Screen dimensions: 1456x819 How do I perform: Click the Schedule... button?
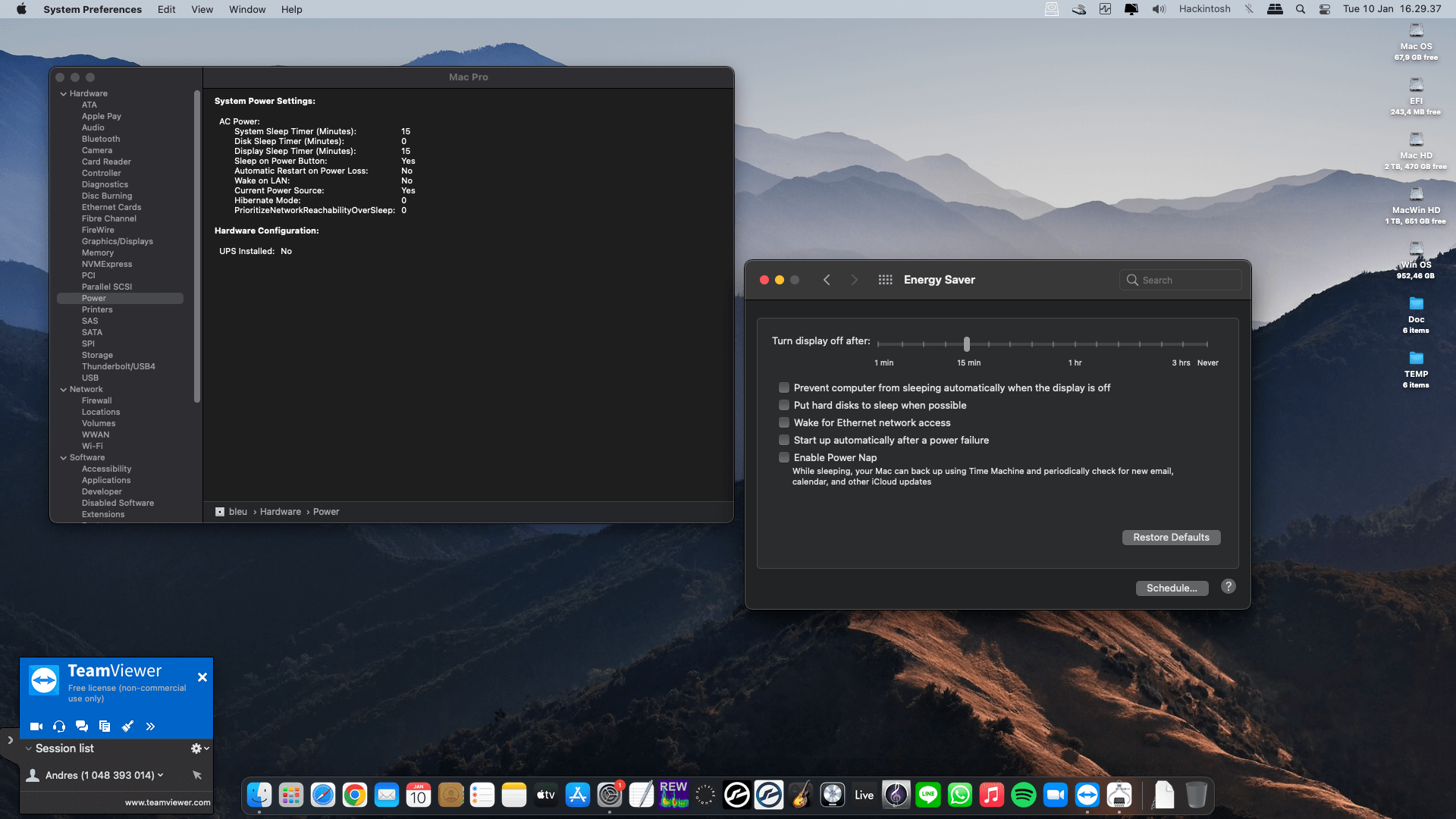(x=1171, y=588)
